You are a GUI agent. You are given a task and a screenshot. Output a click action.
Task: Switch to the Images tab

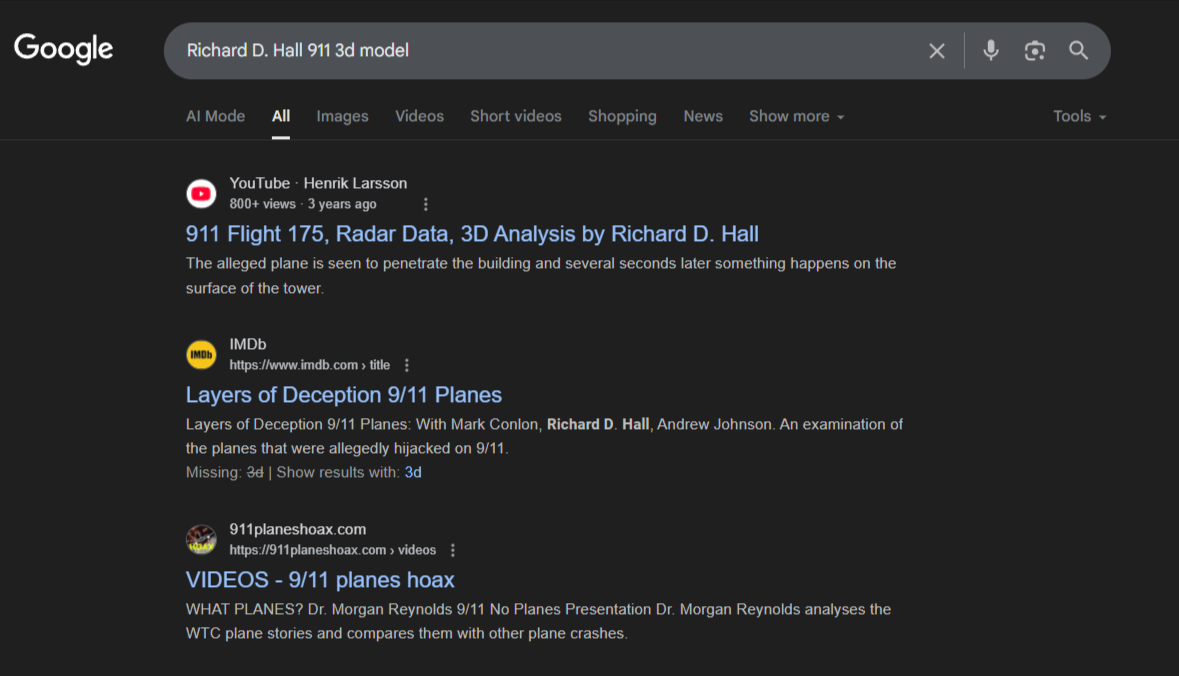coord(342,117)
